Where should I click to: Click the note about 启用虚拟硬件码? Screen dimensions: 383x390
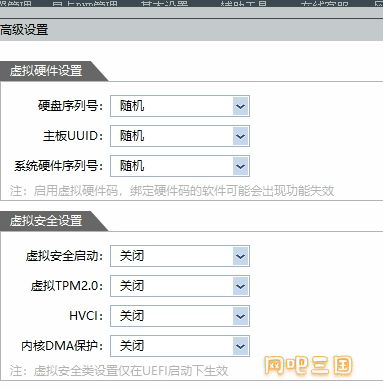172,191
